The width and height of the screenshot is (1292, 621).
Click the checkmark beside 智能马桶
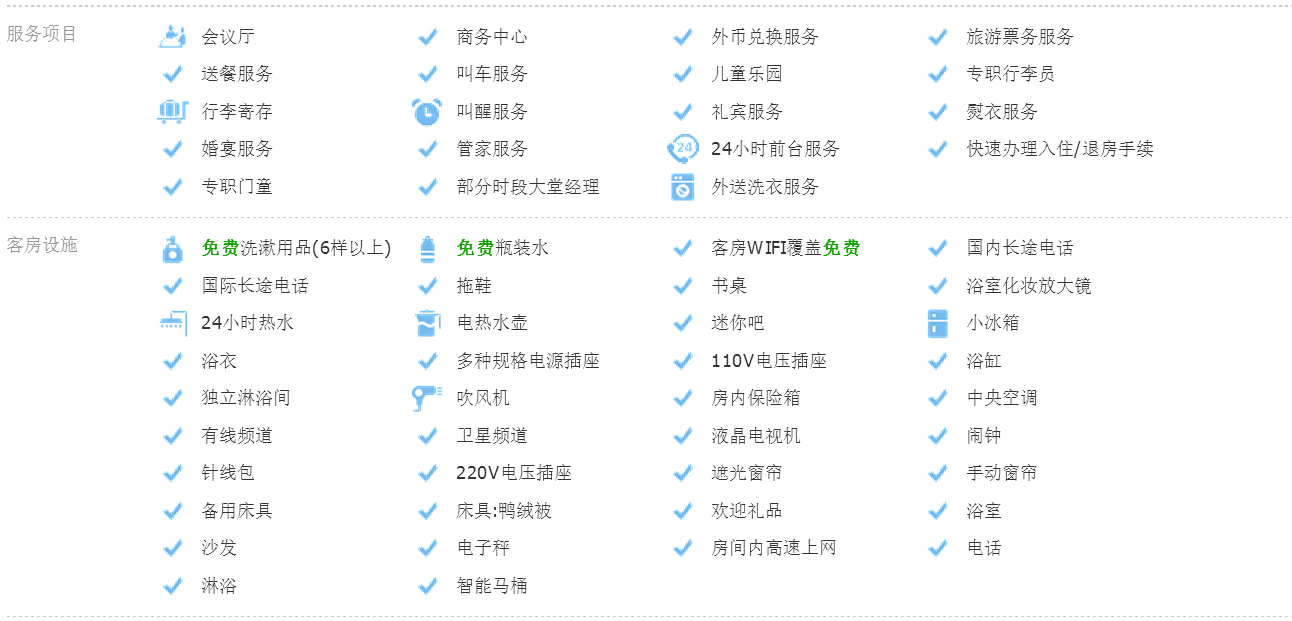pyautogui.click(x=427, y=586)
